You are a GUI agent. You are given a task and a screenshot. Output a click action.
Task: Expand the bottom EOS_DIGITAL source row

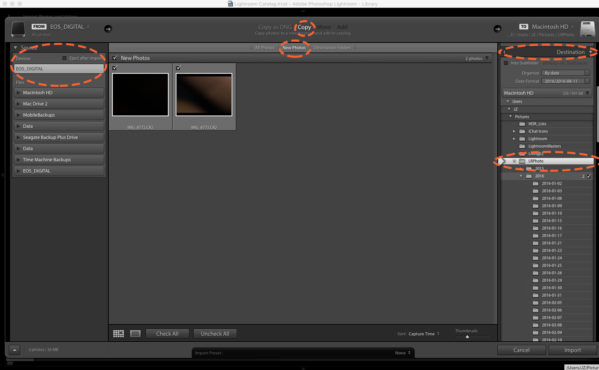pos(18,171)
